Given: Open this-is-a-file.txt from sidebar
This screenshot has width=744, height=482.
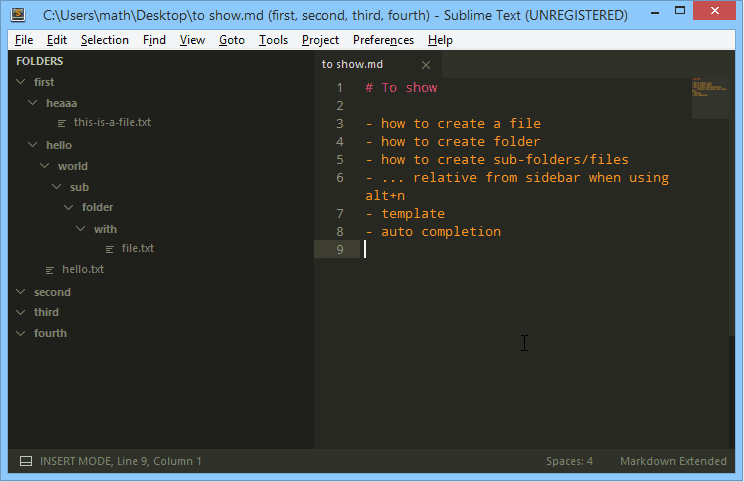Looking at the screenshot, I should (x=112, y=122).
